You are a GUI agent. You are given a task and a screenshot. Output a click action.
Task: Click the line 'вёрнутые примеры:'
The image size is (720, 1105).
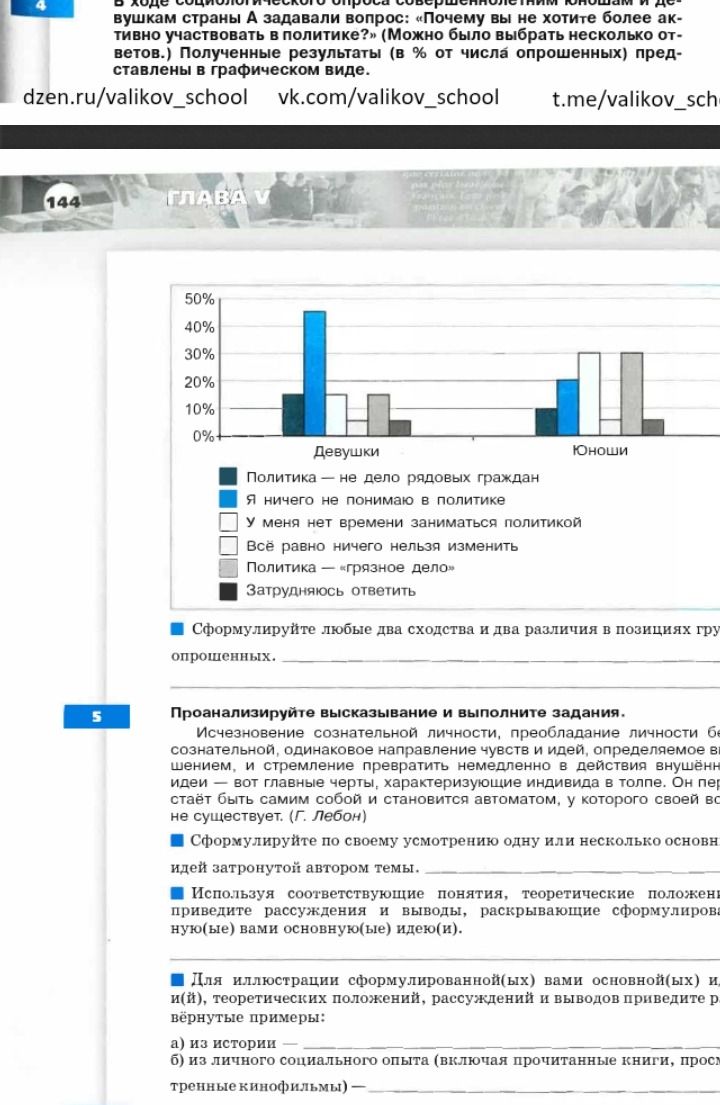click(x=247, y=1018)
